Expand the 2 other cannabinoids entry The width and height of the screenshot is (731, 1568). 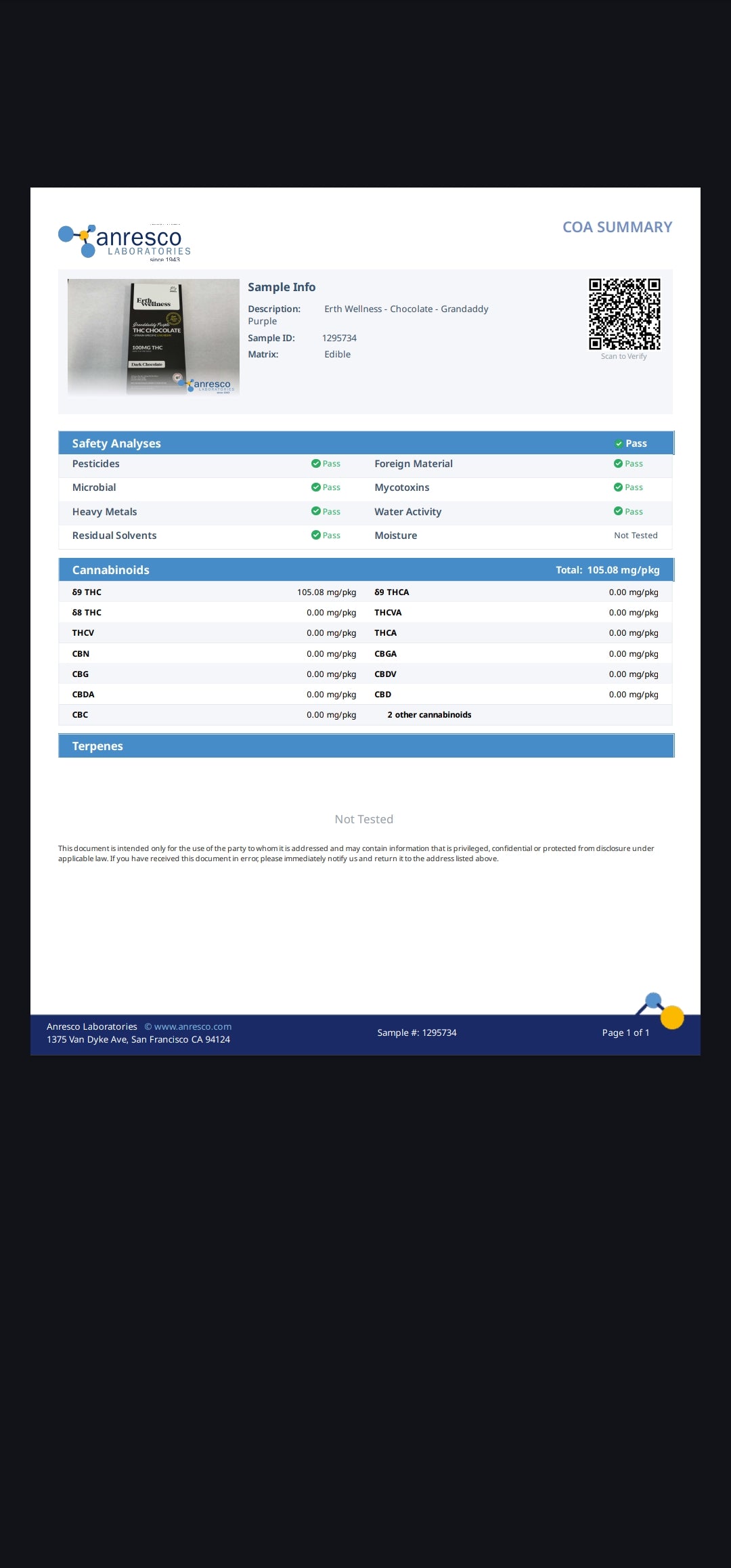429,715
